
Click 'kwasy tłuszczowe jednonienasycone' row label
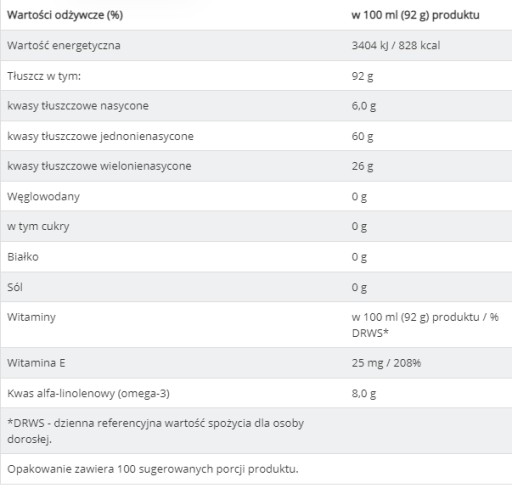100,136
